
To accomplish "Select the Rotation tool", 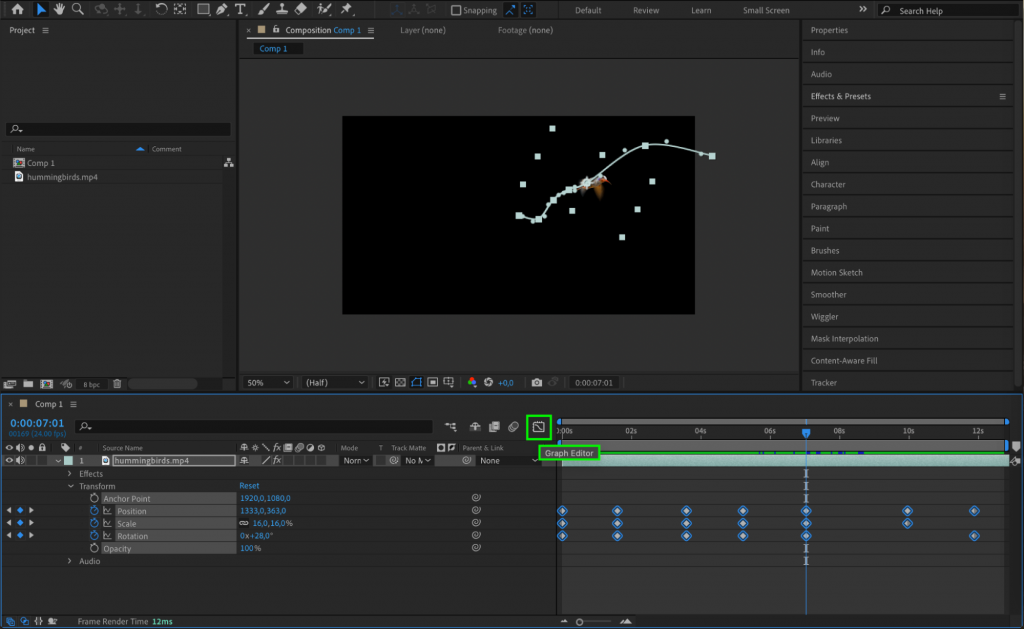I will coord(163,11).
